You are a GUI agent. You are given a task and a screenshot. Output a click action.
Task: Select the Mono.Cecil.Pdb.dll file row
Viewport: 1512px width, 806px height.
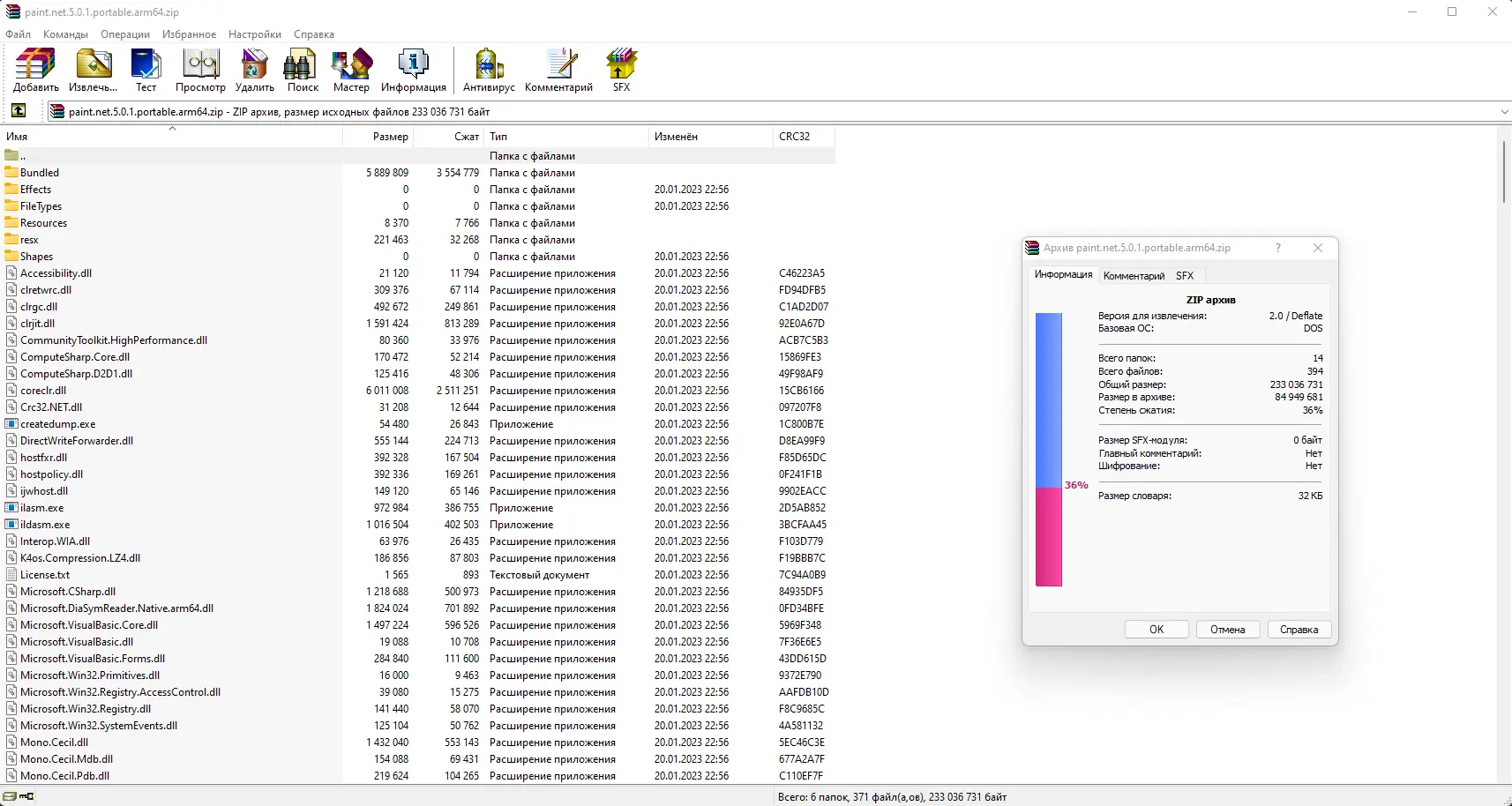(x=418, y=776)
